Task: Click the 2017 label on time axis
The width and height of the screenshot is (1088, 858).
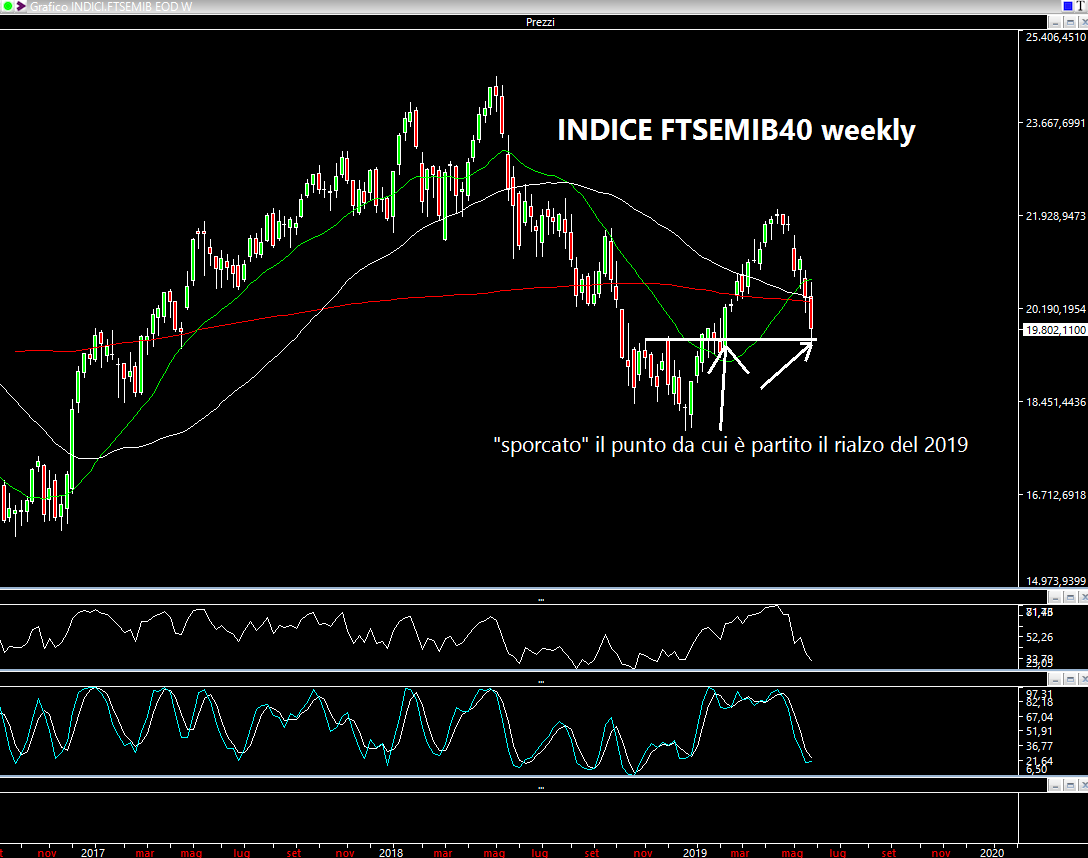Action: [x=92, y=852]
